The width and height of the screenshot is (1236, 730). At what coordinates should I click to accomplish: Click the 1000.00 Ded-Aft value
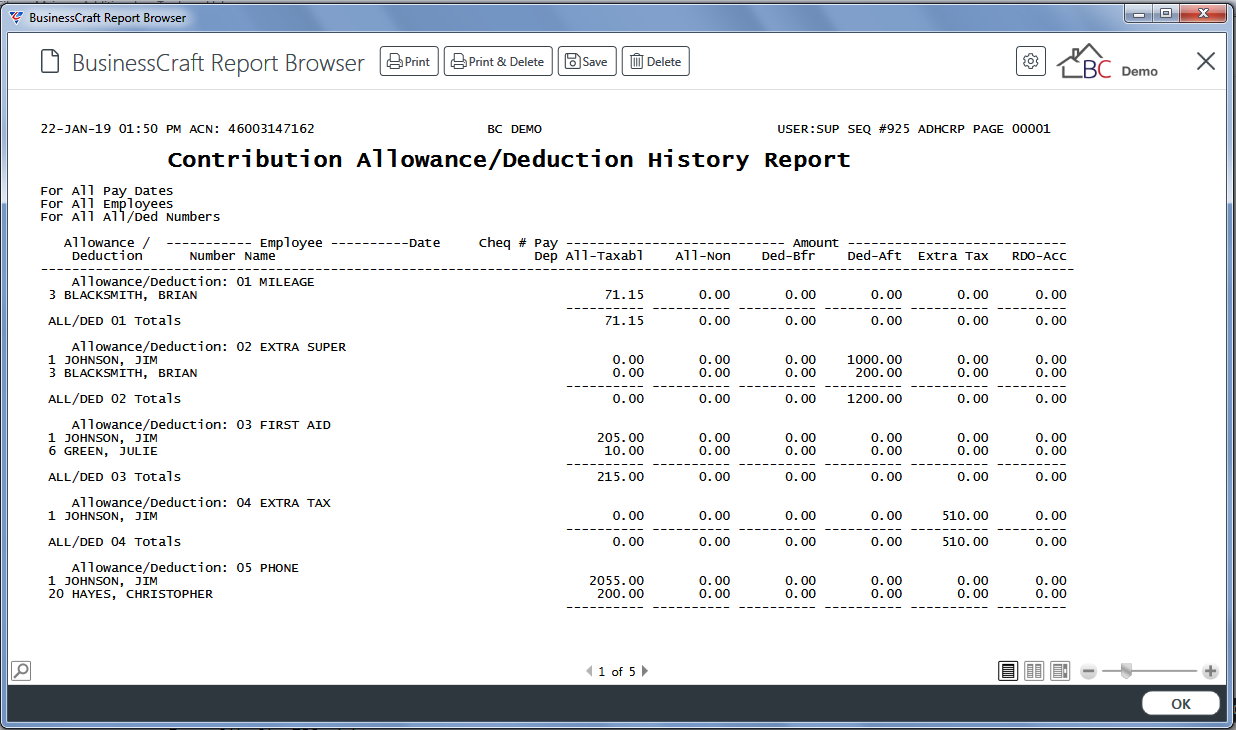[x=874, y=360]
